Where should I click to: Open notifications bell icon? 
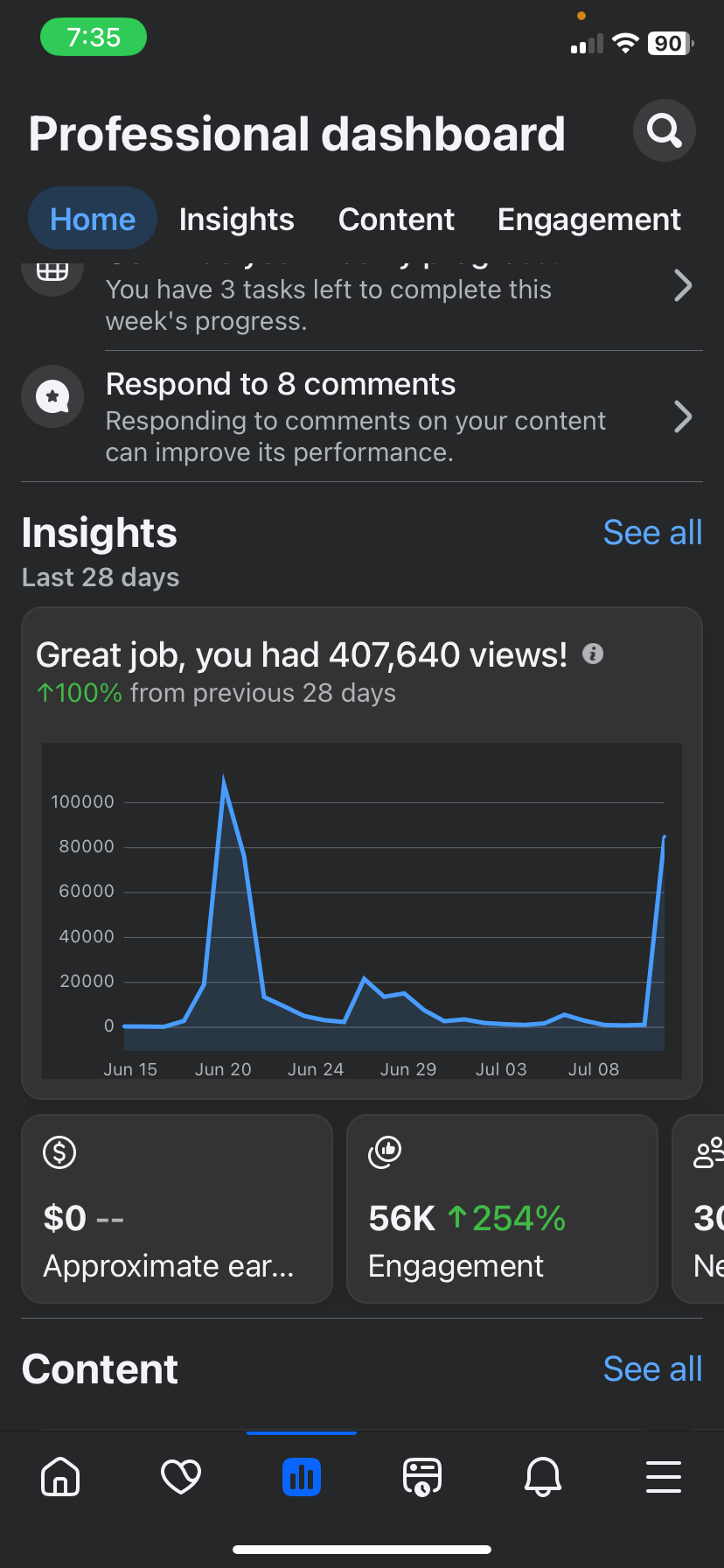point(543,1477)
